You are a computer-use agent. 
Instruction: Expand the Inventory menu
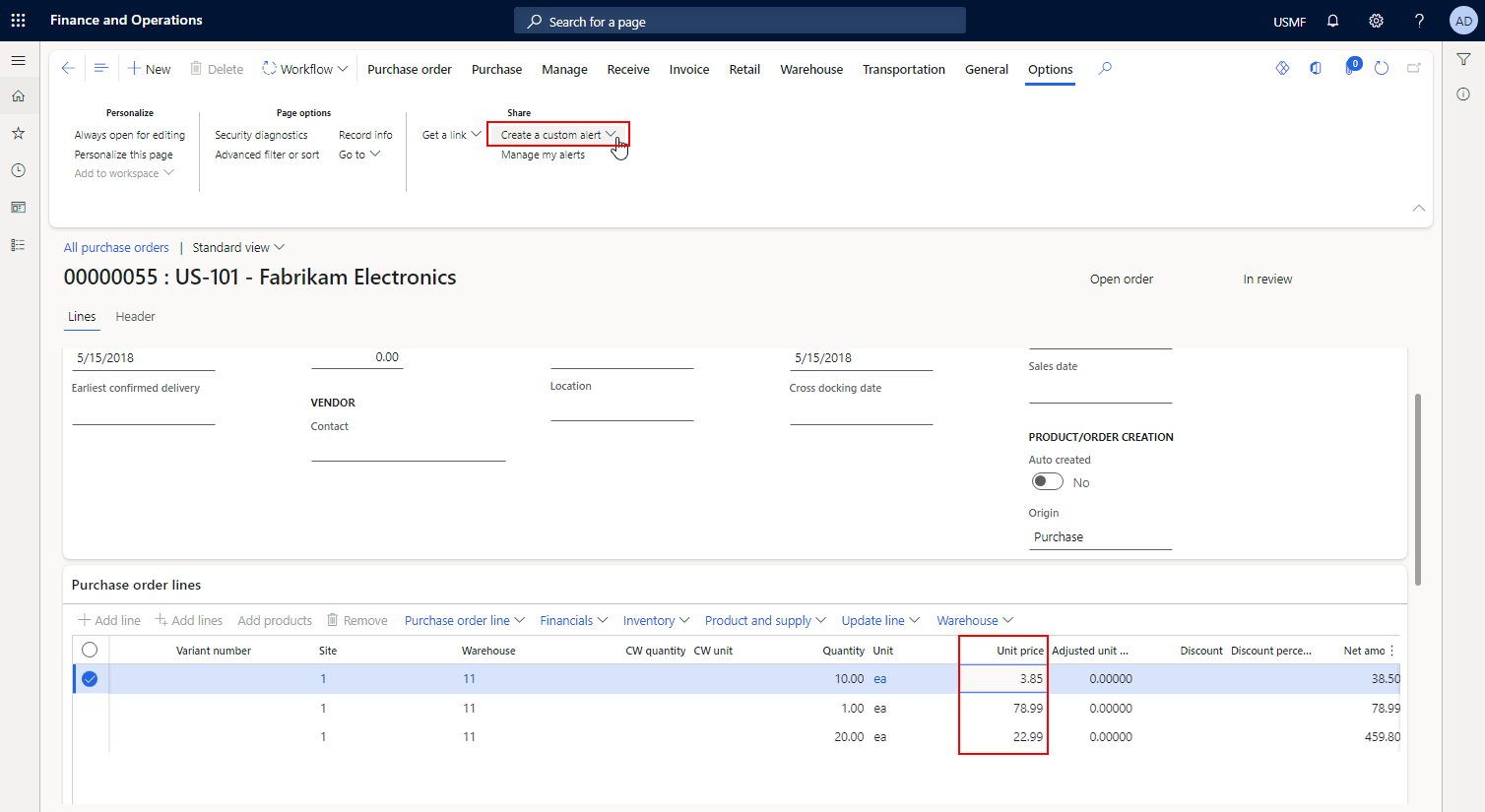click(656, 620)
